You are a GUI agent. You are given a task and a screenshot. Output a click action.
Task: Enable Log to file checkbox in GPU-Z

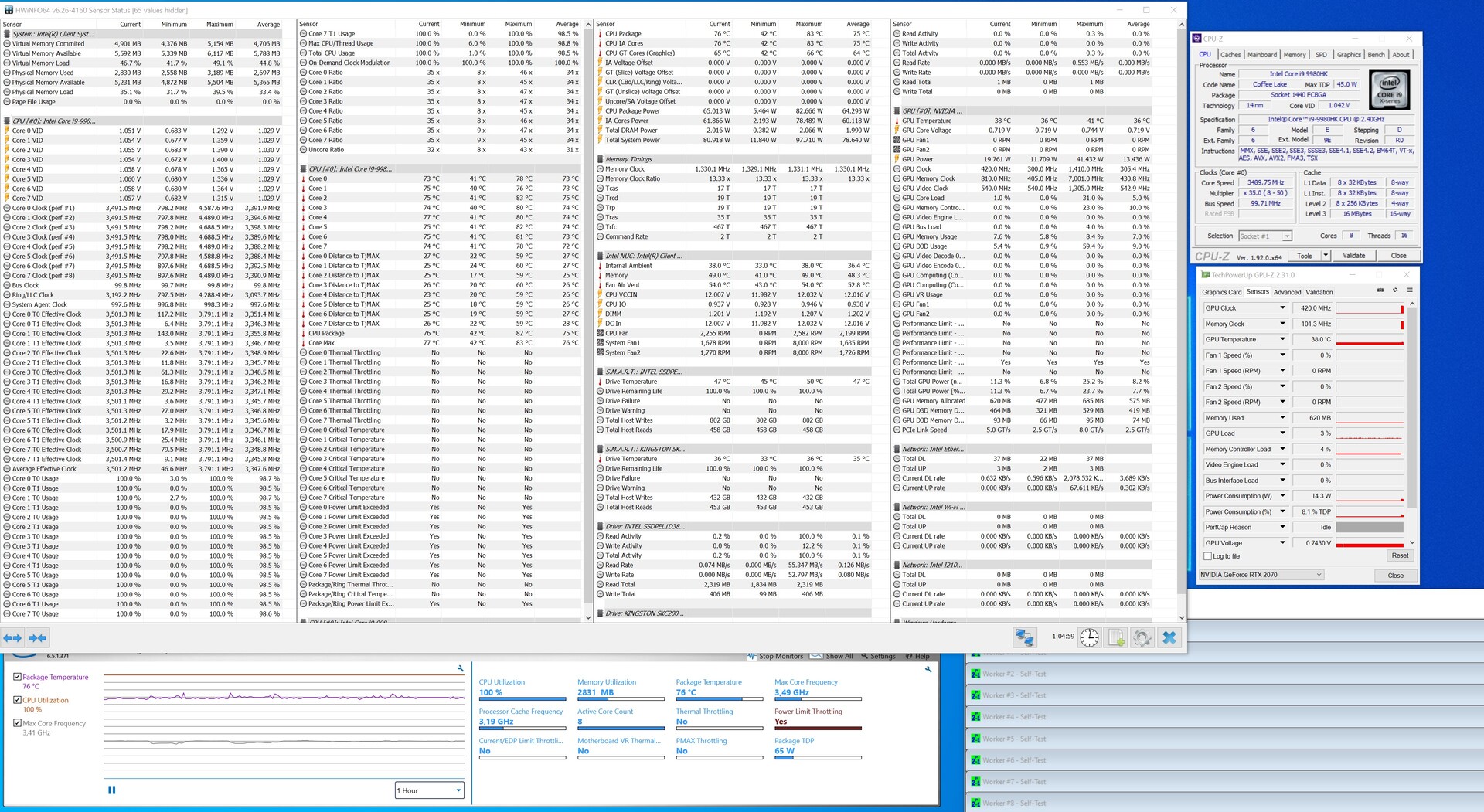click(1207, 556)
